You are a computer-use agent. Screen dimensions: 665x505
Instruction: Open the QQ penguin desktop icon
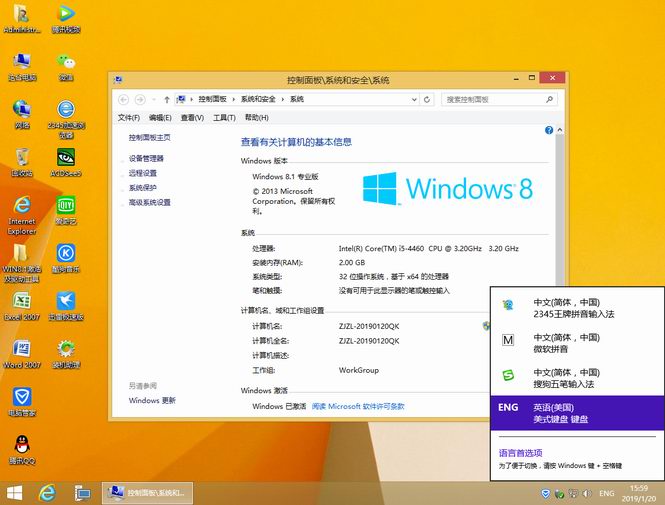[x=21, y=445]
